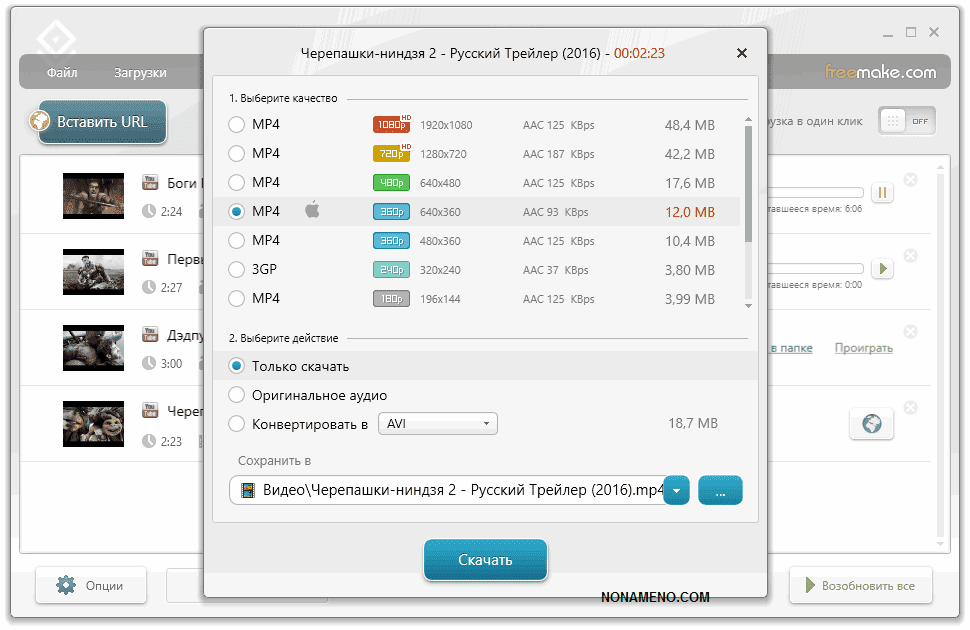This screenshot has width=970, height=630.
Task: Close the quality dialog with X
Action: (741, 53)
